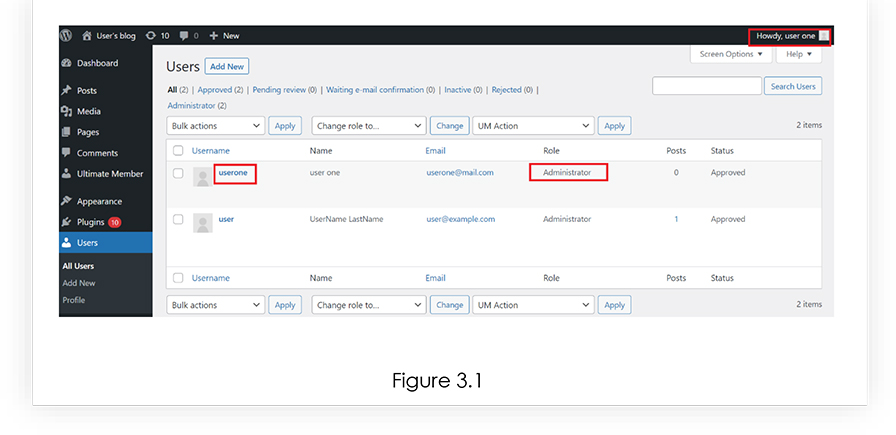Click the Users person icon in sidebar
Viewport: 896px width, 435px height.
[67, 242]
